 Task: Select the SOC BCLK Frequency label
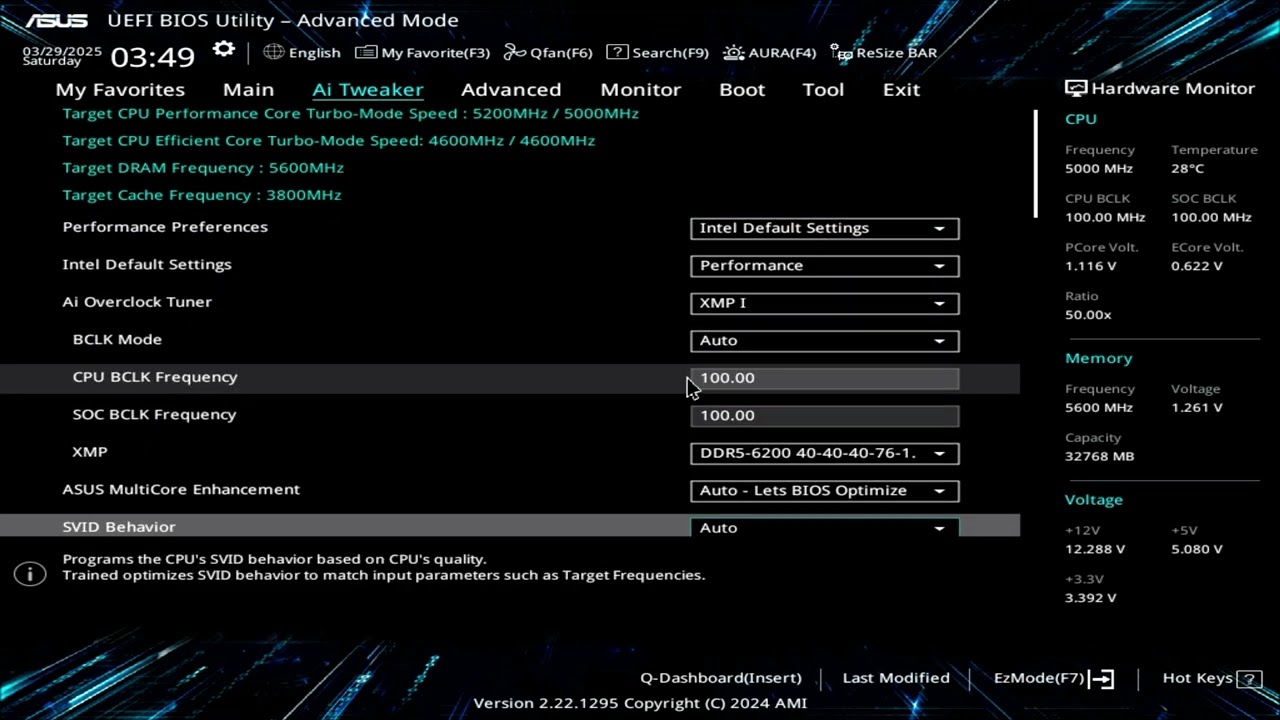tap(154, 414)
